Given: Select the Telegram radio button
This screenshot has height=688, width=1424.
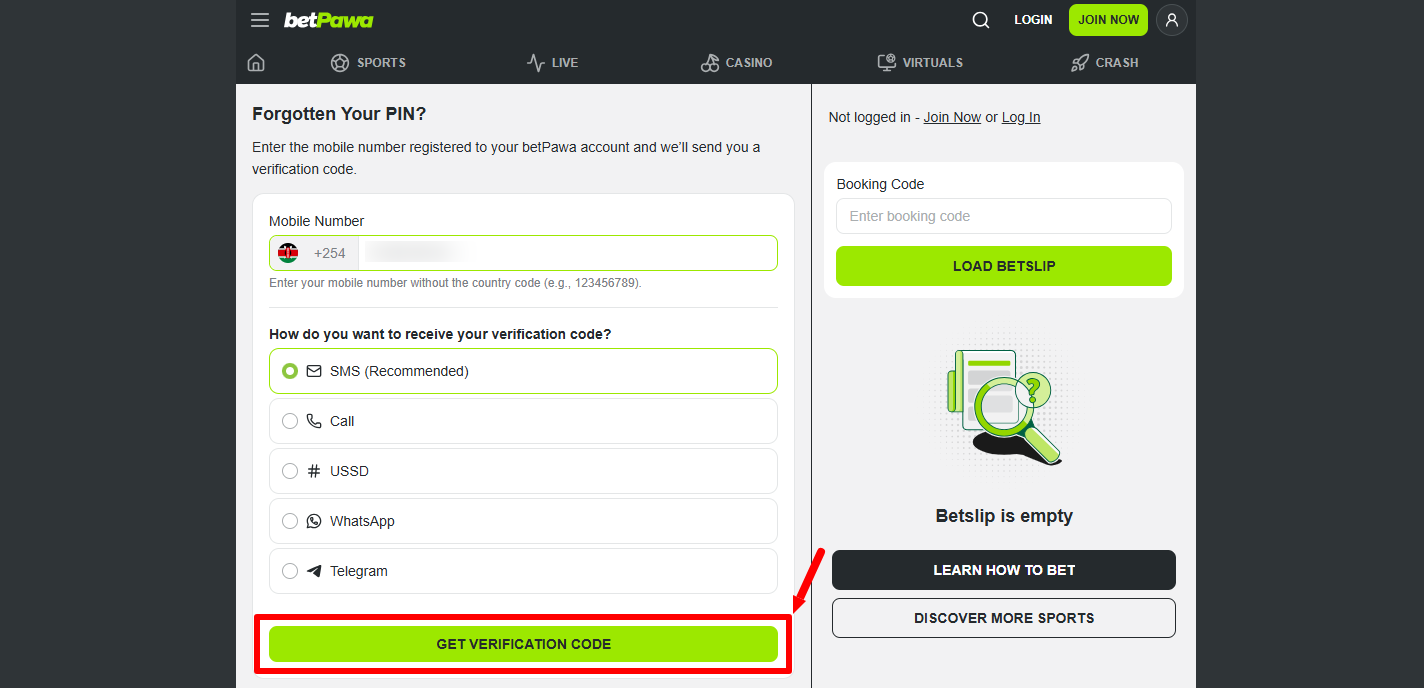Looking at the screenshot, I should click(x=290, y=571).
